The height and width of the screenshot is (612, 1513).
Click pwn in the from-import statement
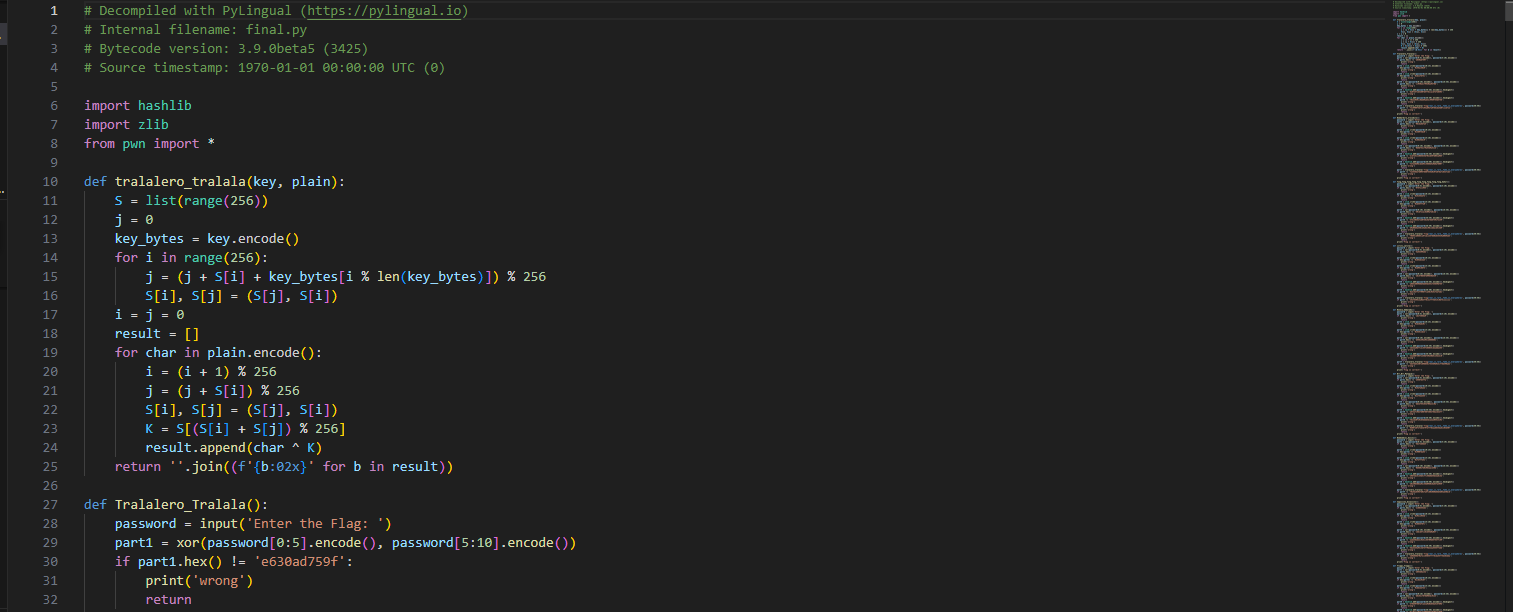(134, 144)
